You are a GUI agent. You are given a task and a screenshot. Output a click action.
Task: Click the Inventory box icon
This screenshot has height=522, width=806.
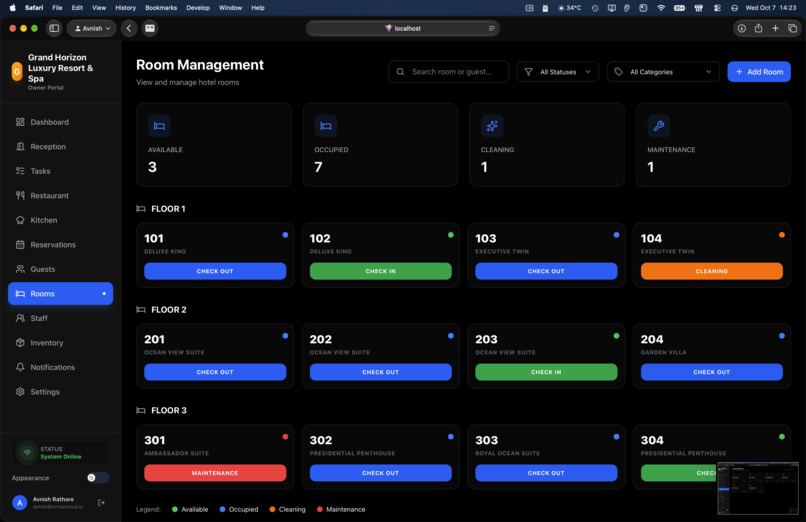click(20, 343)
